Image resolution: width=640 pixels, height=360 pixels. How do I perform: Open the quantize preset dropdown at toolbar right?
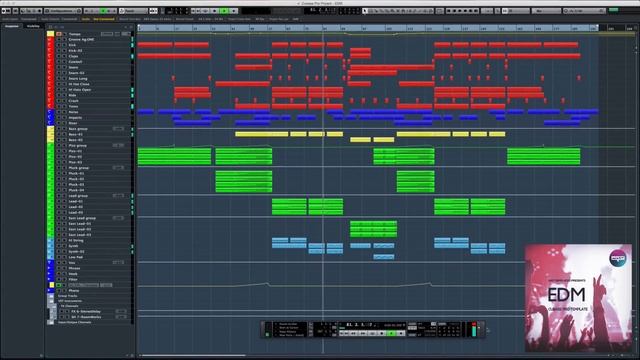coord(584,11)
